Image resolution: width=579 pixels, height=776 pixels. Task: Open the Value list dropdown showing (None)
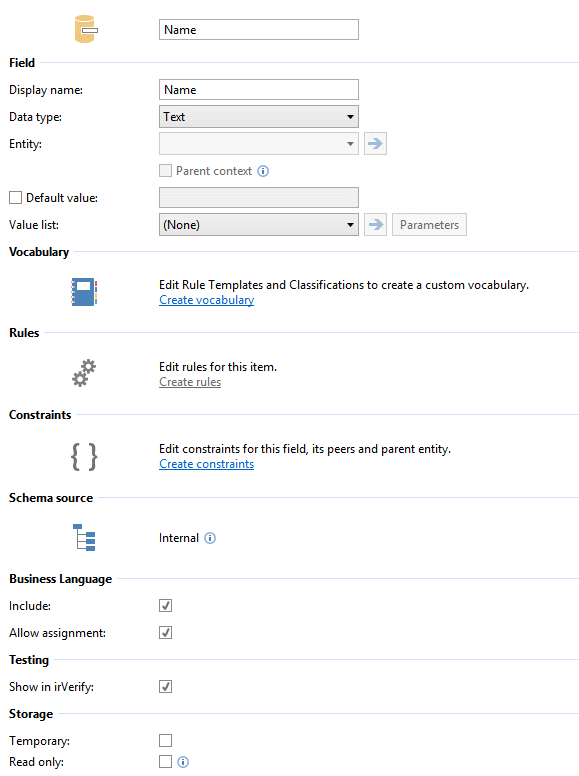point(259,225)
